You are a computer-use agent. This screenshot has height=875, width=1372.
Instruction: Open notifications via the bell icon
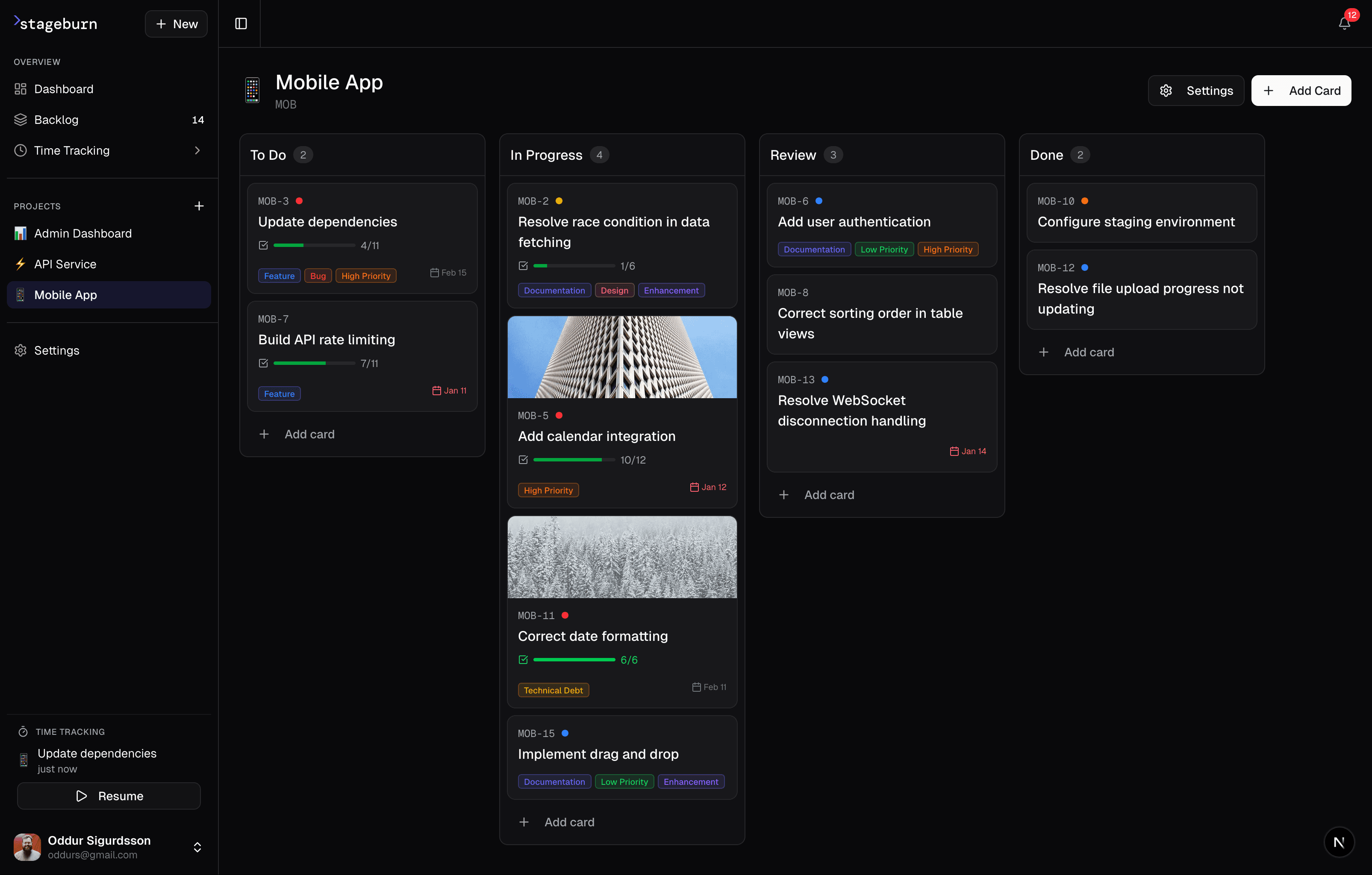tap(1344, 23)
